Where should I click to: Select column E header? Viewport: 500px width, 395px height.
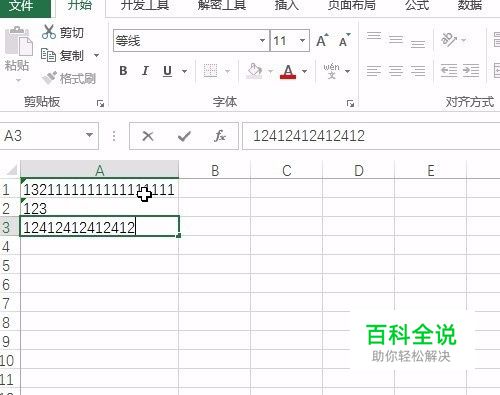click(x=431, y=170)
